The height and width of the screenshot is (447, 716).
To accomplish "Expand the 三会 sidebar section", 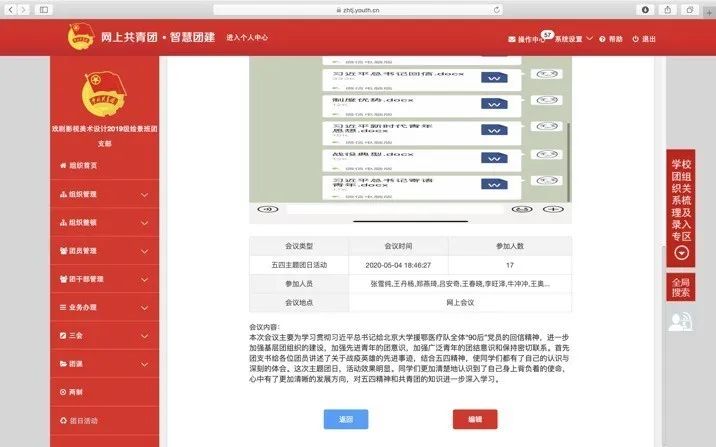I will [80, 335].
